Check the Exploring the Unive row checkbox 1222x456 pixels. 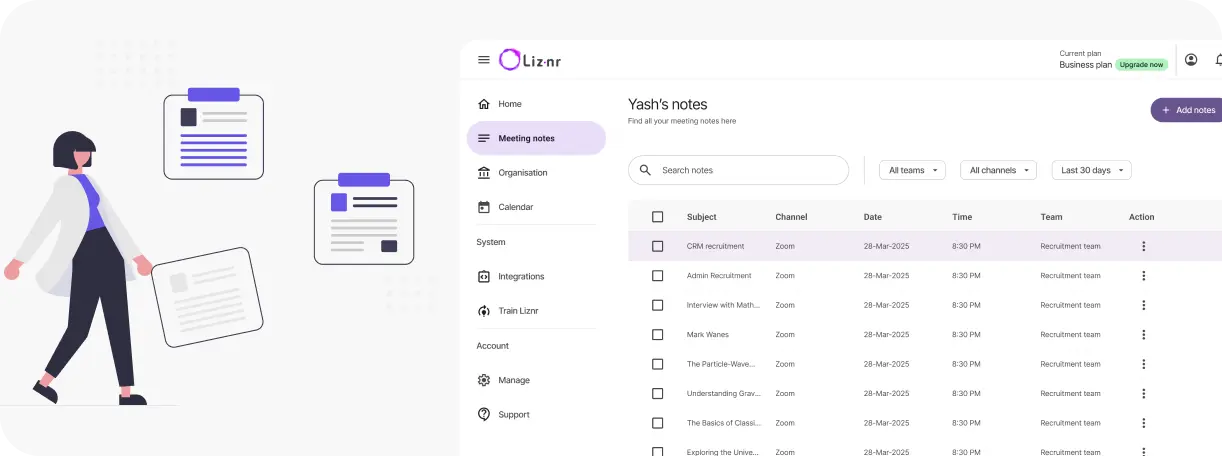point(657,451)
